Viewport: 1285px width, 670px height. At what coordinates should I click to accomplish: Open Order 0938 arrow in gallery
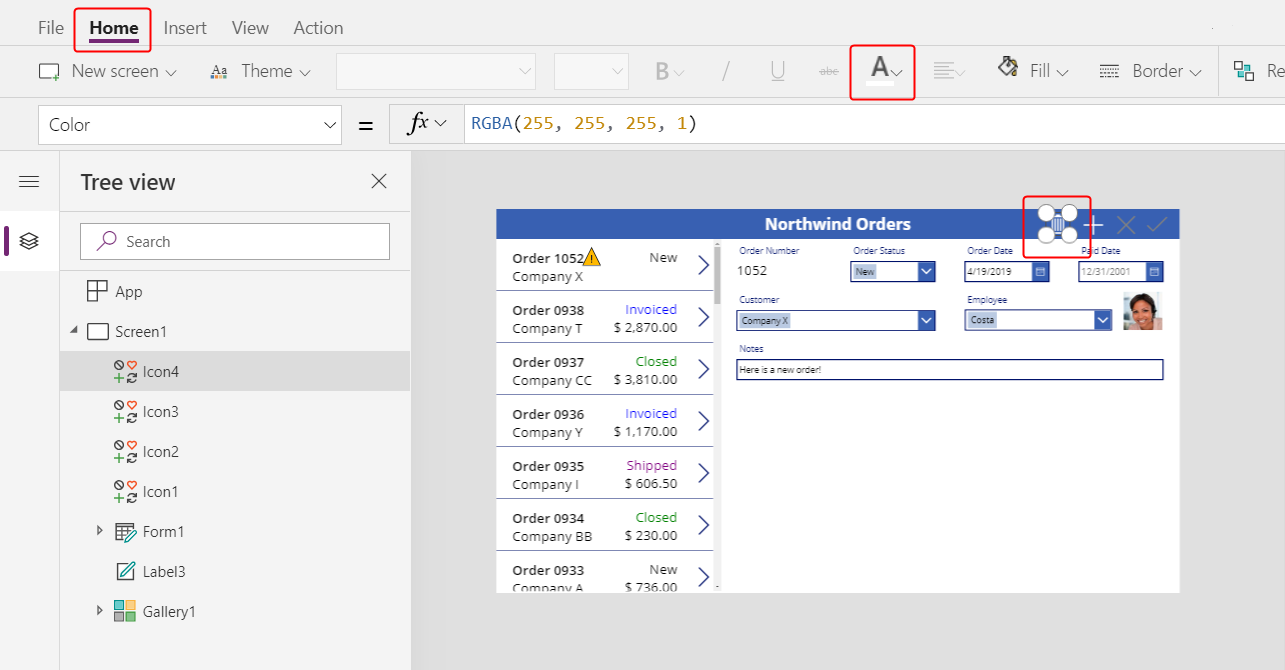coord(703,317)
